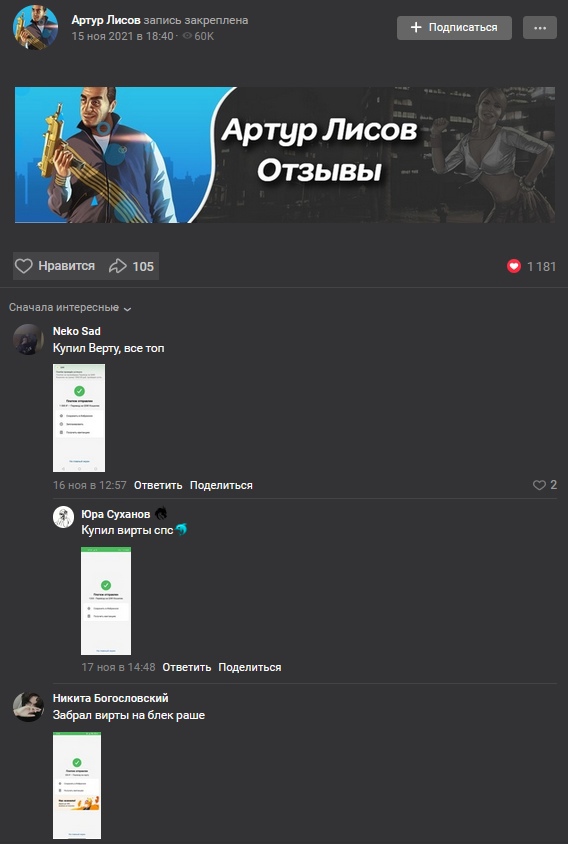Click Ответить under Юра Суханов's reply

(186, 667)
